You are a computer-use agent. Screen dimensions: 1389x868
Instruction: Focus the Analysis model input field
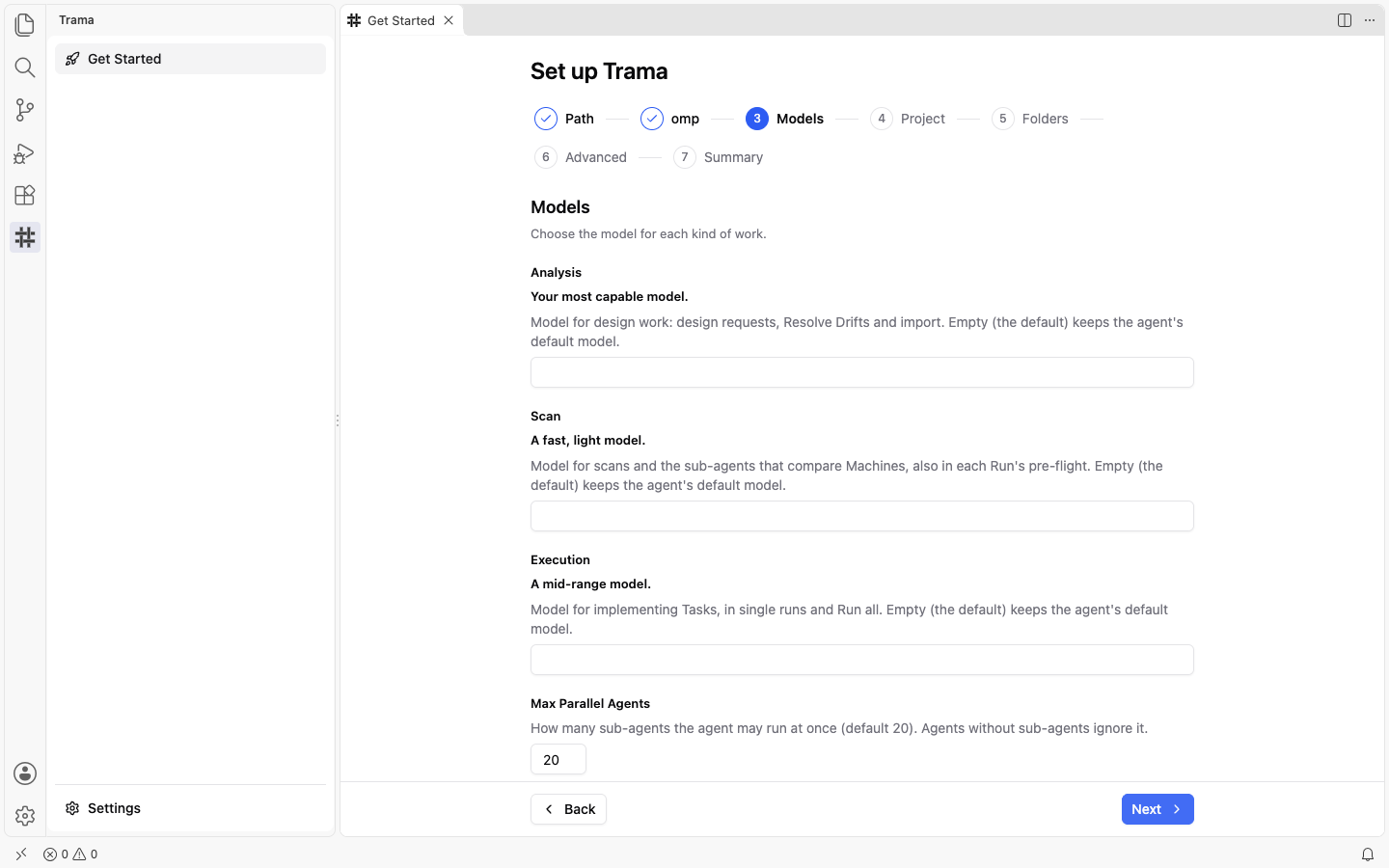[862, 372]
